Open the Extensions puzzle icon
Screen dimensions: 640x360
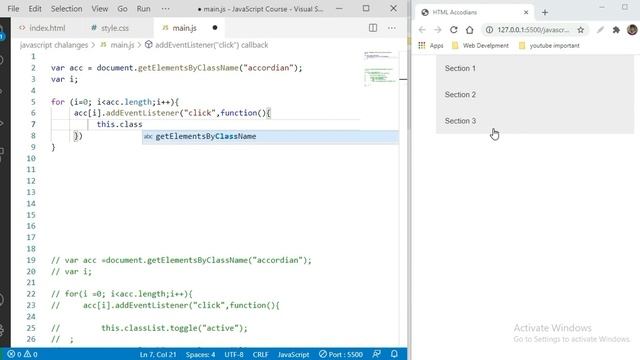616,30
